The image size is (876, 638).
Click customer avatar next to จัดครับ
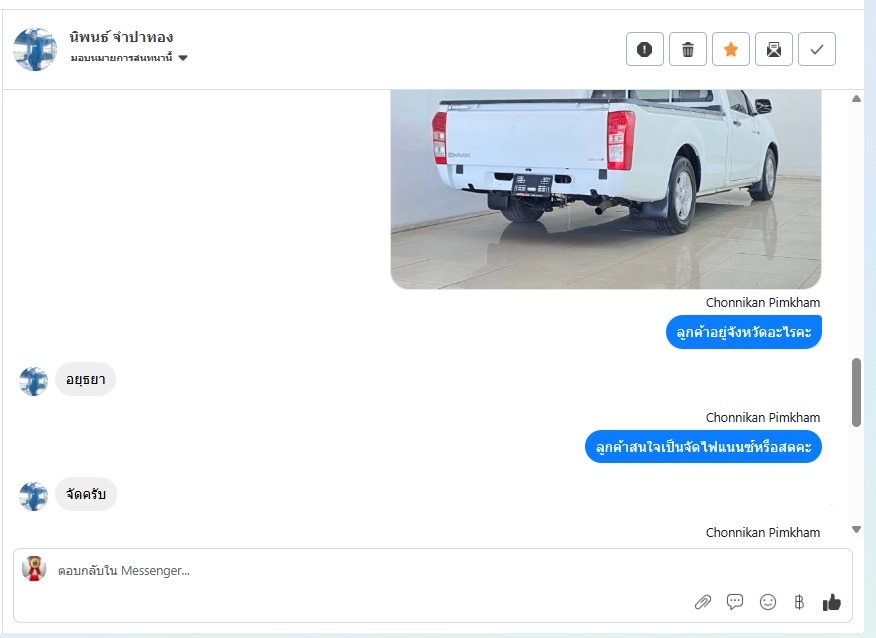tap(34, 496)
